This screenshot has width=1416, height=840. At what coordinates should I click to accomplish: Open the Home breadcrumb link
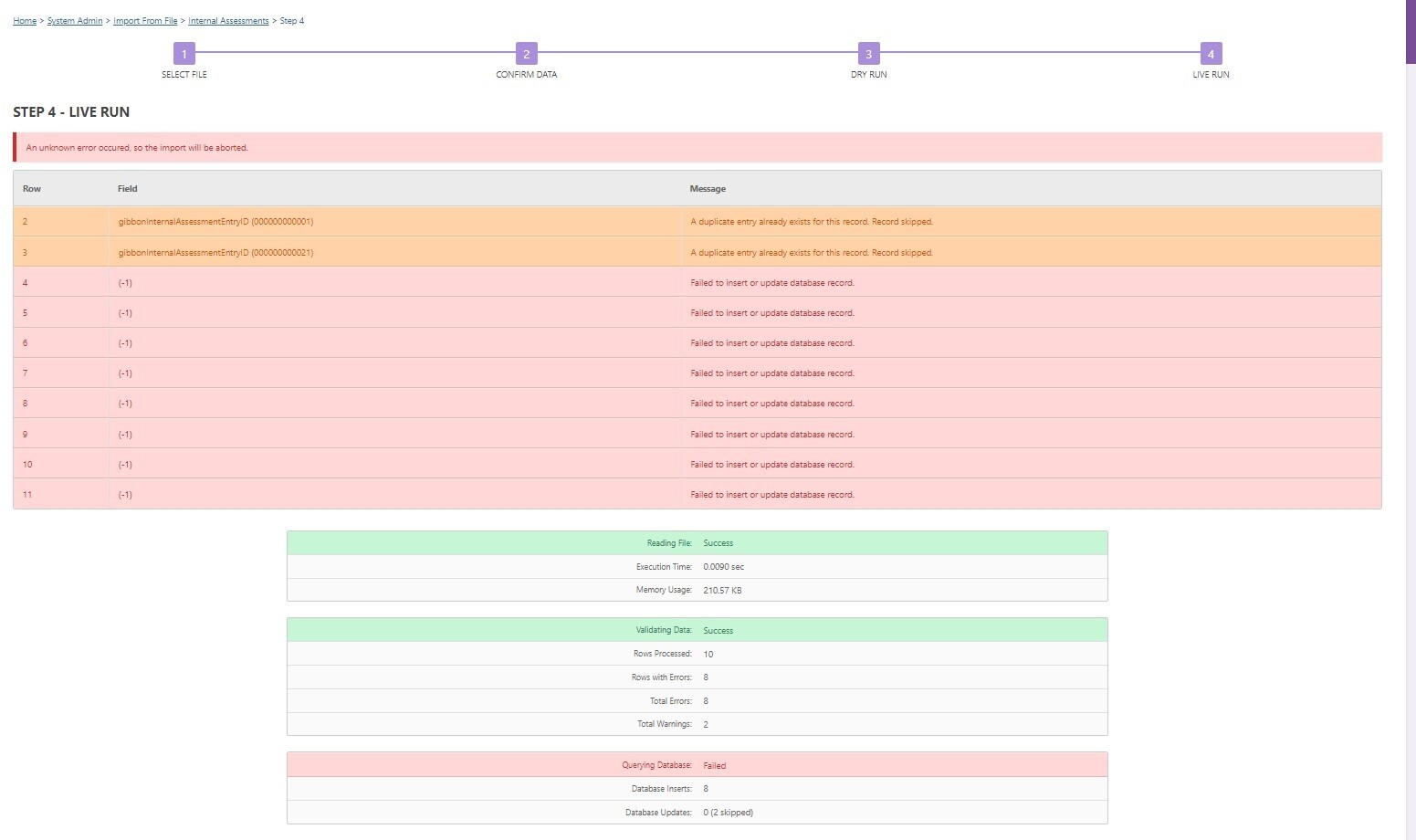[x=25, y=21]
